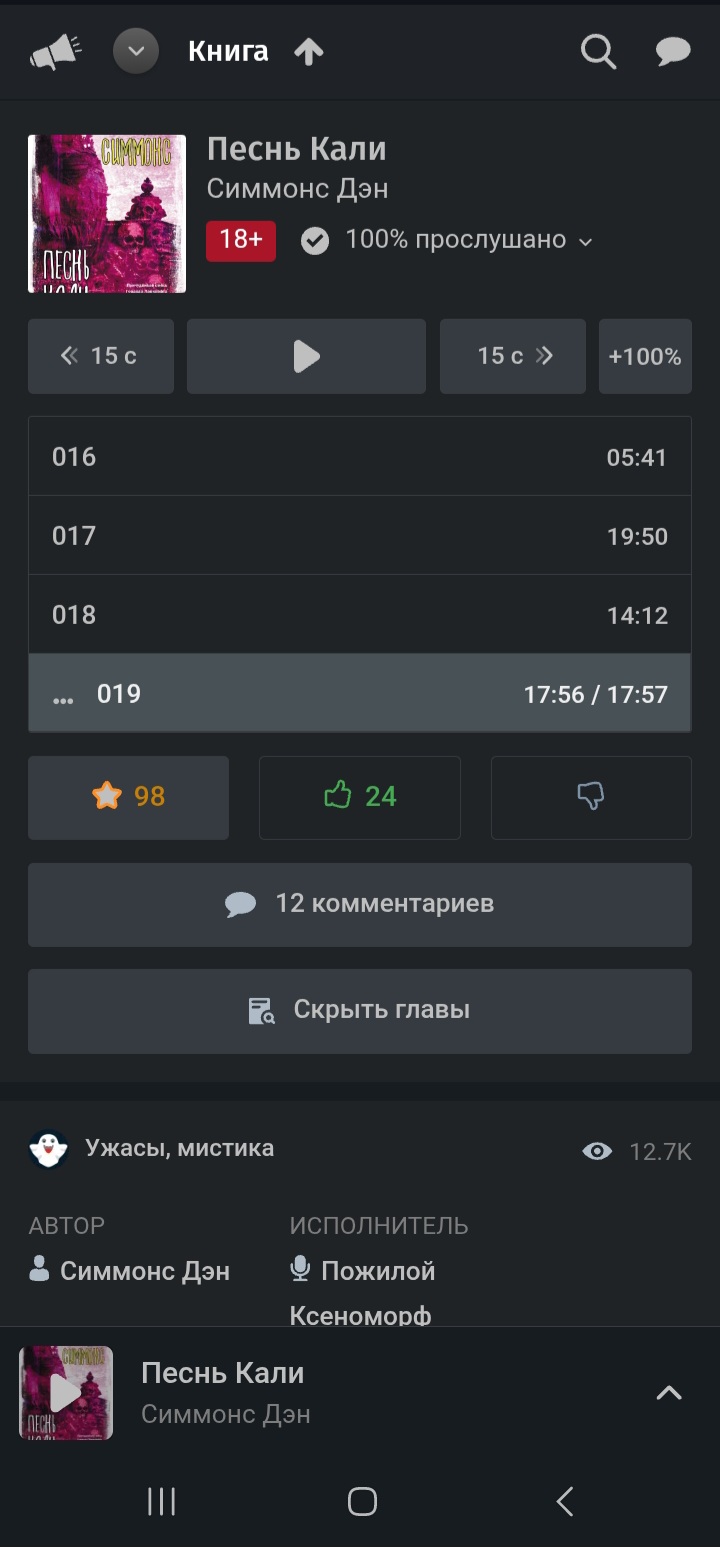Rewind 15 seconds
The image size is (720, 1547).
point(100,356)
